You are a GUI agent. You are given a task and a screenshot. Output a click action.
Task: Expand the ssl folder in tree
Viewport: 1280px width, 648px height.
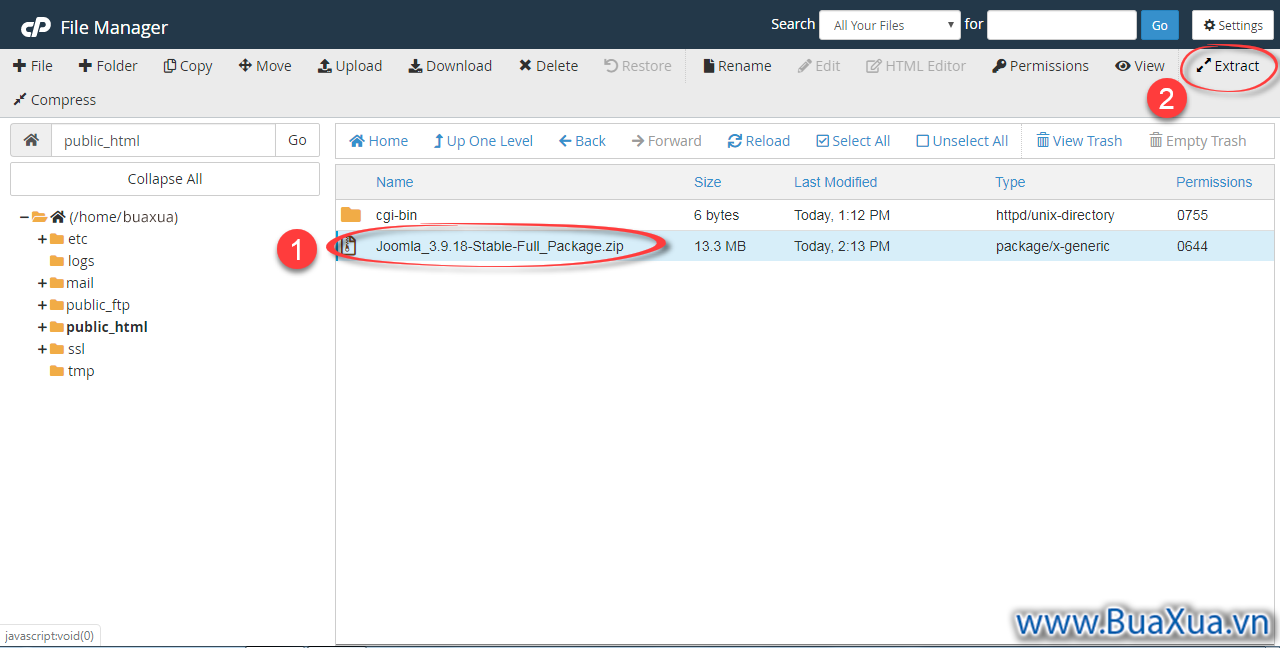tap(42, 349)
